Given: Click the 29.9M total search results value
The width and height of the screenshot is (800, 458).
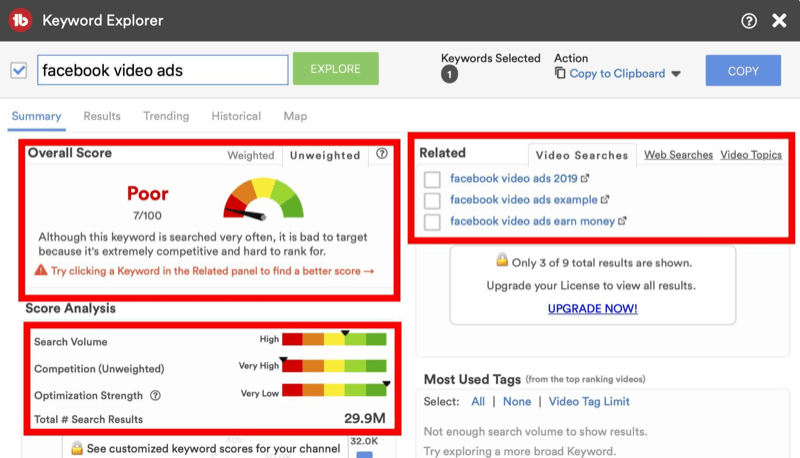Looking at the screenshot, I should tap(365, 418).
